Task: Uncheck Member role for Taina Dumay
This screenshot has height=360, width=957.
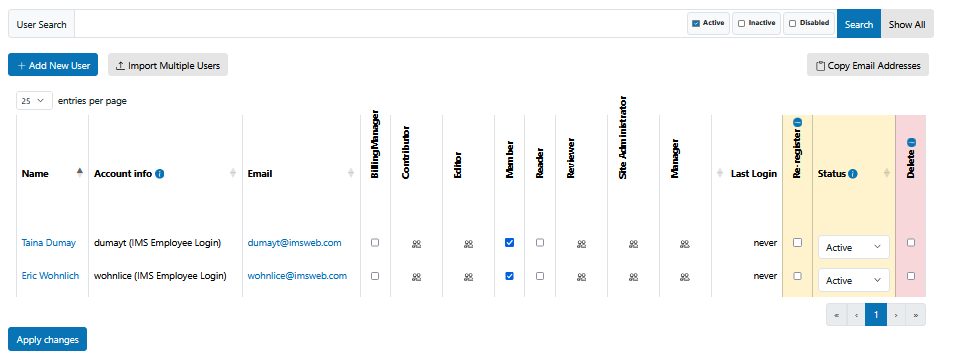Action: pos(510,242)
